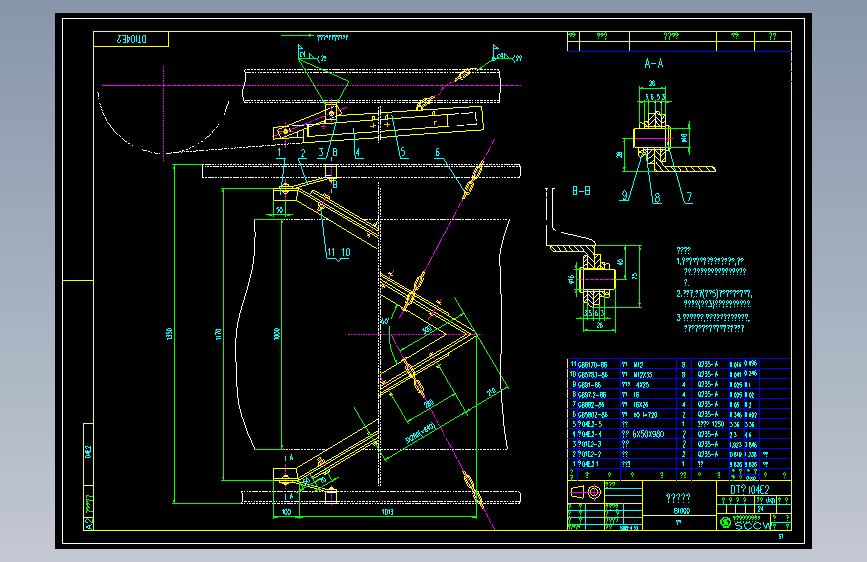Click balloon 9 under the A-A section
Screen dimensions: 867x562
(625, 195)
